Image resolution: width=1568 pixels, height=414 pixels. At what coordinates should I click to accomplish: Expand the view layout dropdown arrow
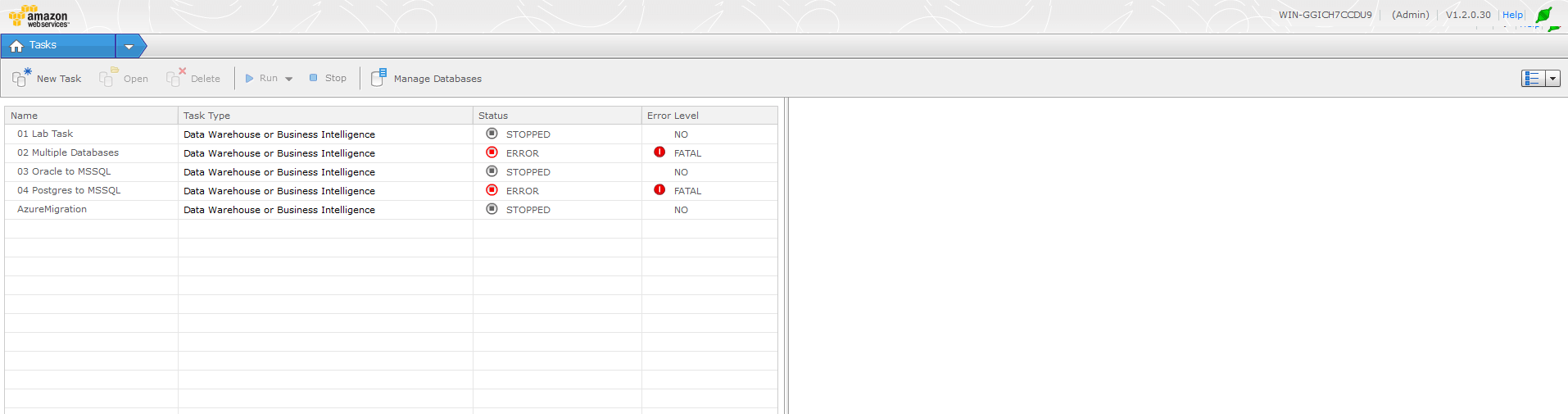pos(1552,79)
